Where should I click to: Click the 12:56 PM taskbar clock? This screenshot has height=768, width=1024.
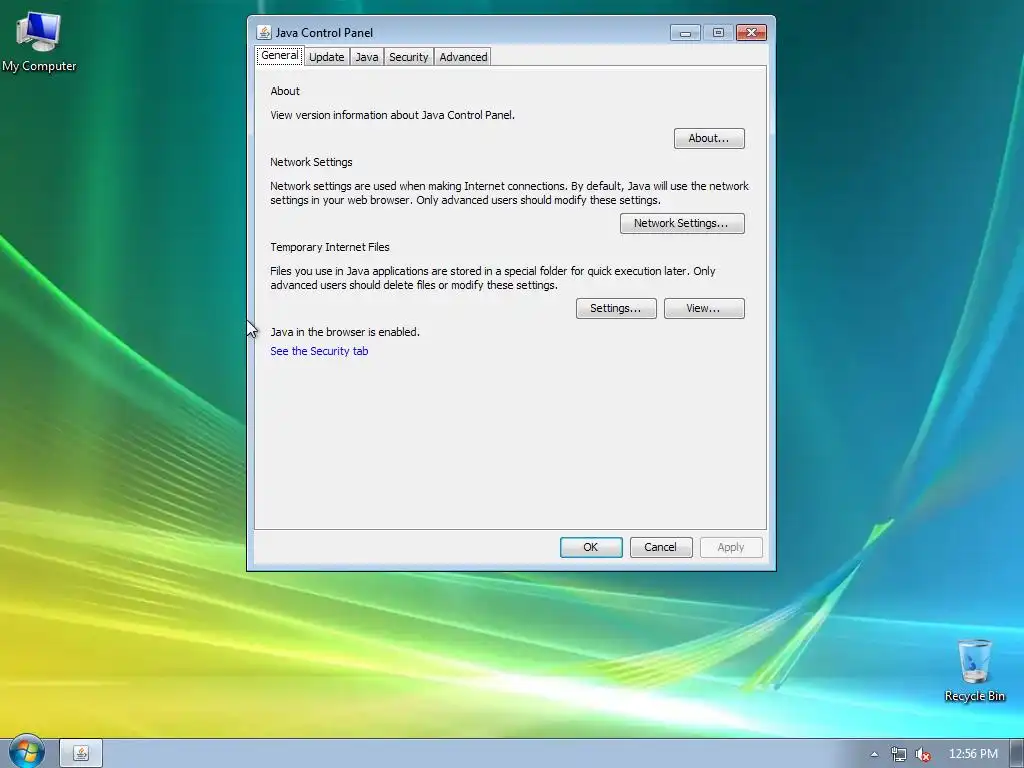click(973, 754)
